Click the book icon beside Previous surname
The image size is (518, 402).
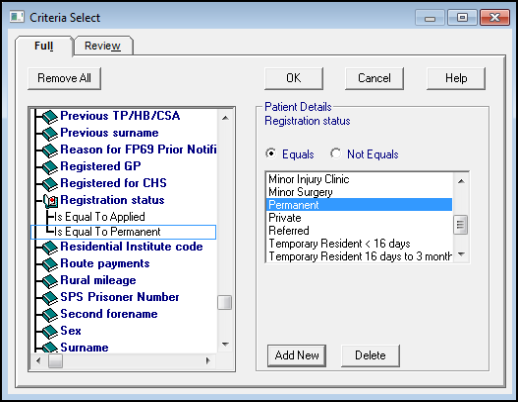(x=50, y=133)
